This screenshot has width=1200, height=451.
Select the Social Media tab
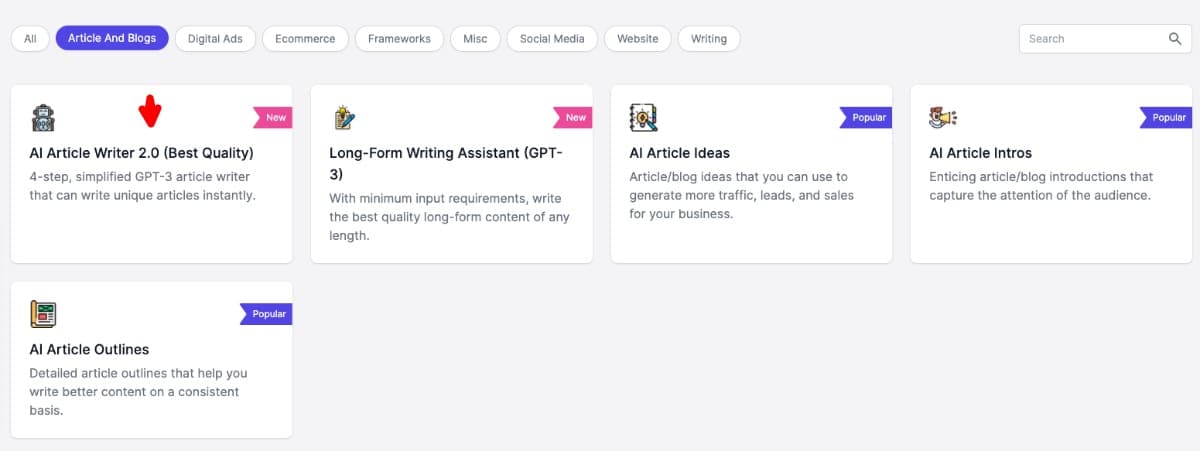point(552,39)
